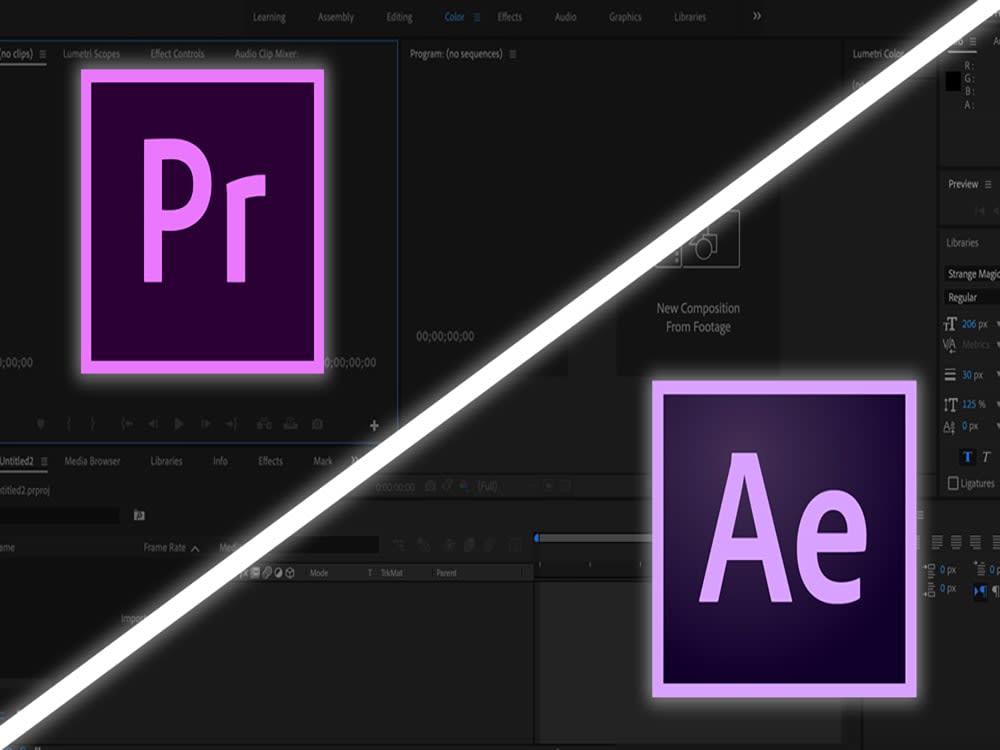The image size is (1000, 750).
Task: Toggle the Faux Bold T button
Action: click(x=967, y=457)
